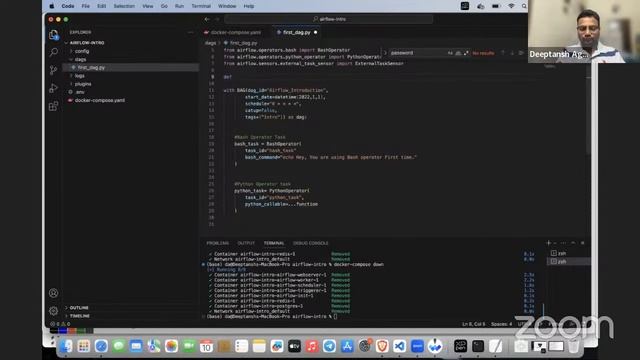The width and height of the screenshot is (640, 360).
Task: Open the Source Control view
Action: click(x=53, y=70)
